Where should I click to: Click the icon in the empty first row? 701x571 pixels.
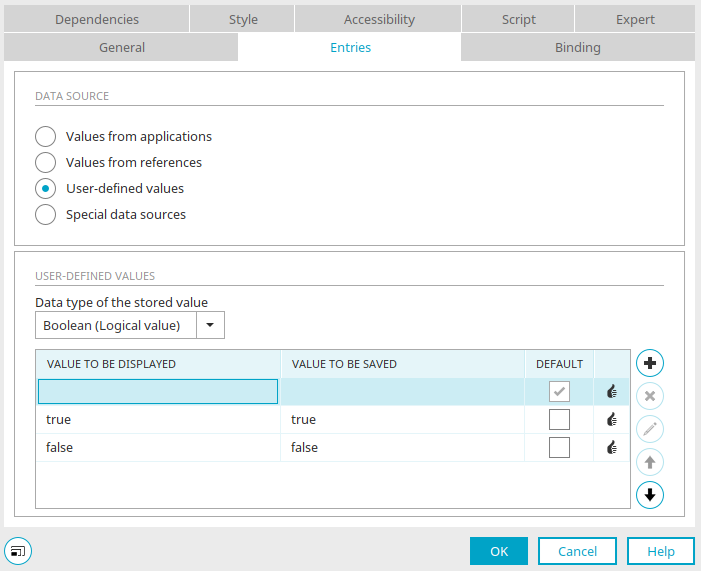[612, 392]
